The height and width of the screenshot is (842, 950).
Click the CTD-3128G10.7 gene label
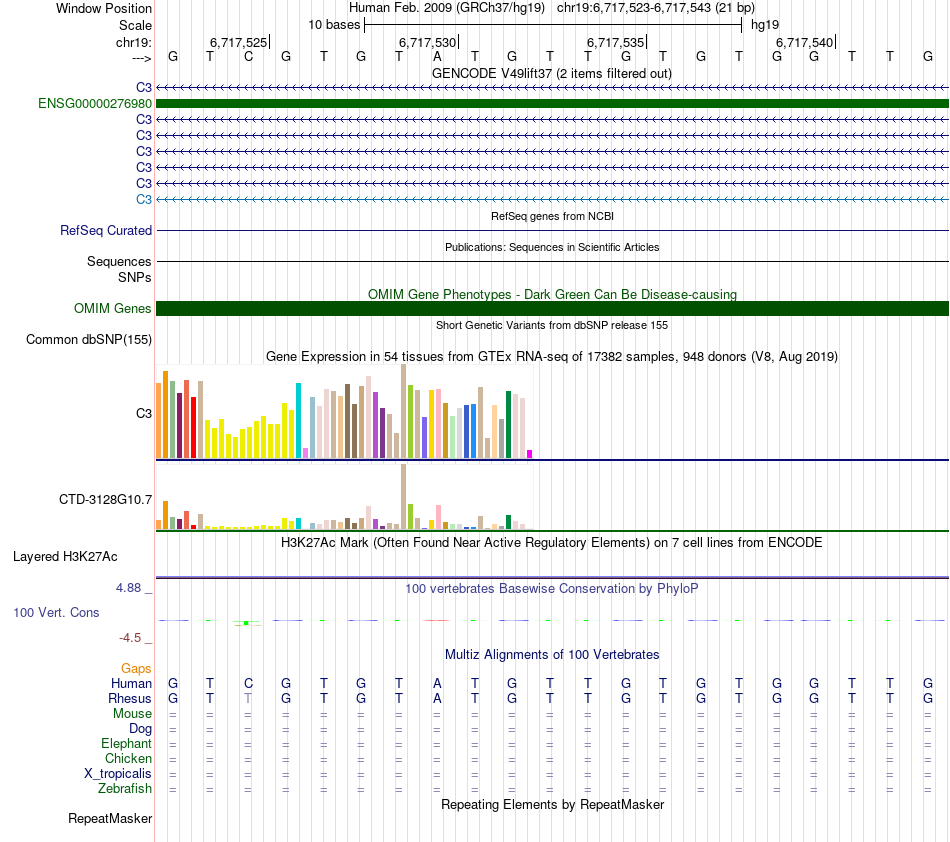pos(105,500)
